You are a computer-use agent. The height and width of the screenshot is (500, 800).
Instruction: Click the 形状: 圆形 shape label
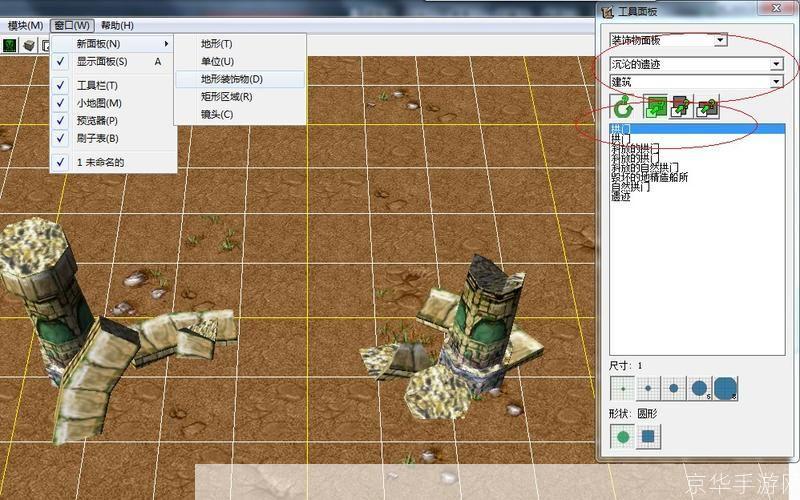[633, 413]
